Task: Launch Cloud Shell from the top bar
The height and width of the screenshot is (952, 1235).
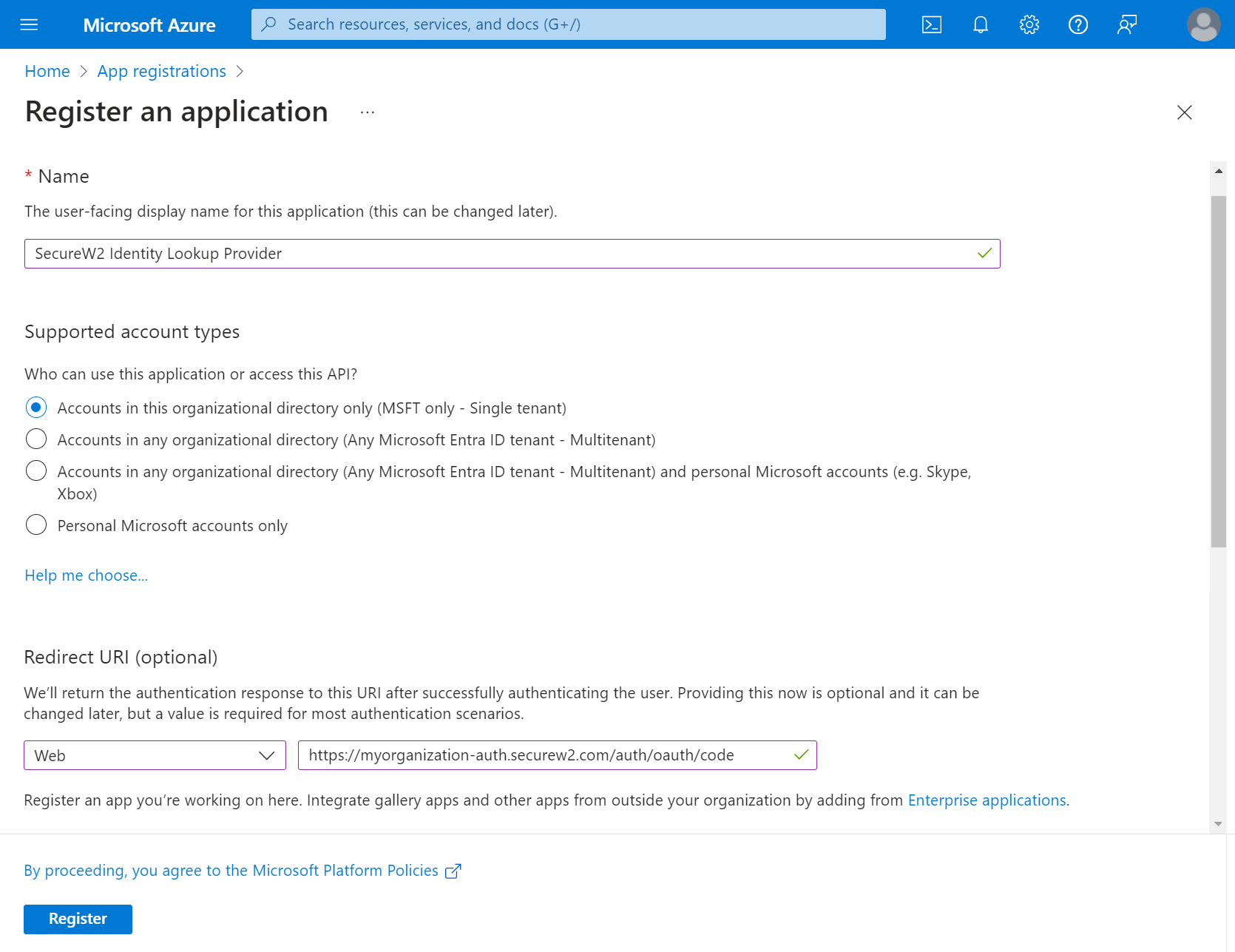Action: pyautogui.click(x=931, y=24)
